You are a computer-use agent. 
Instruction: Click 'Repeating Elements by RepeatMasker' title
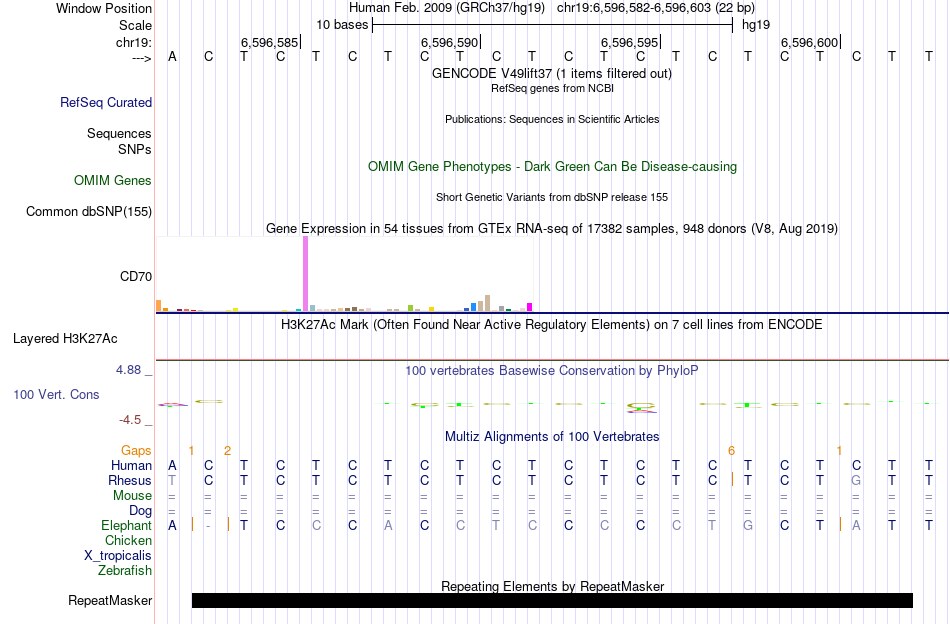552,586
